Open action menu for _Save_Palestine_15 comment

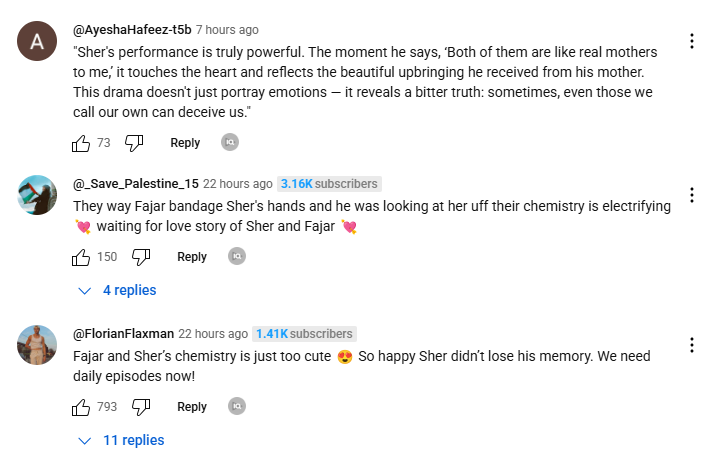click(x=692, y=195)
